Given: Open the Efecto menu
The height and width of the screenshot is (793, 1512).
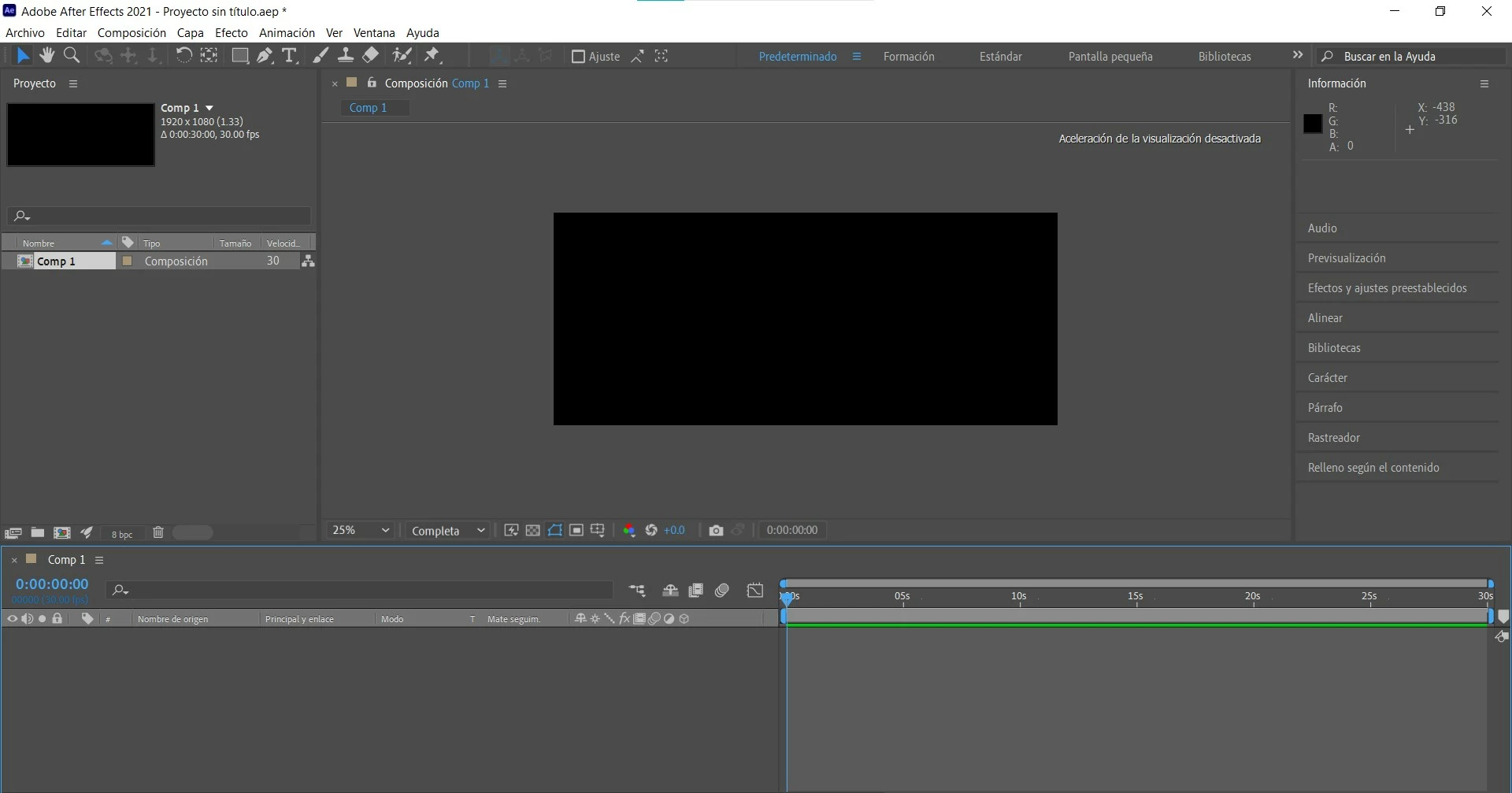Looking at the screenshot, I should (231, 32).
